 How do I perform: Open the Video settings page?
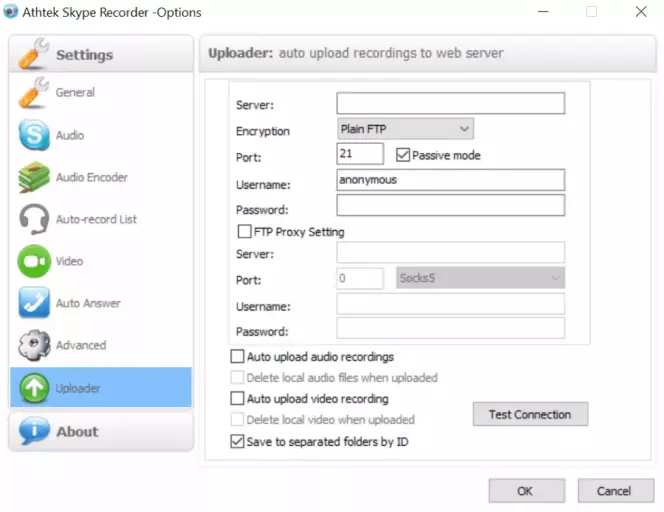point(101,261)
